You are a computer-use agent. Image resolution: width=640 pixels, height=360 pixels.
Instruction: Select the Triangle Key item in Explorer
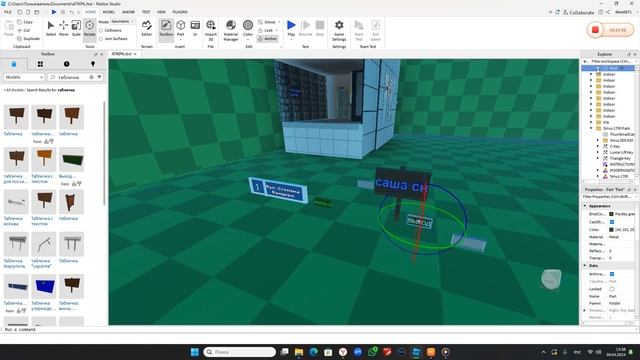pyautogui.click(x=620, y=158)
